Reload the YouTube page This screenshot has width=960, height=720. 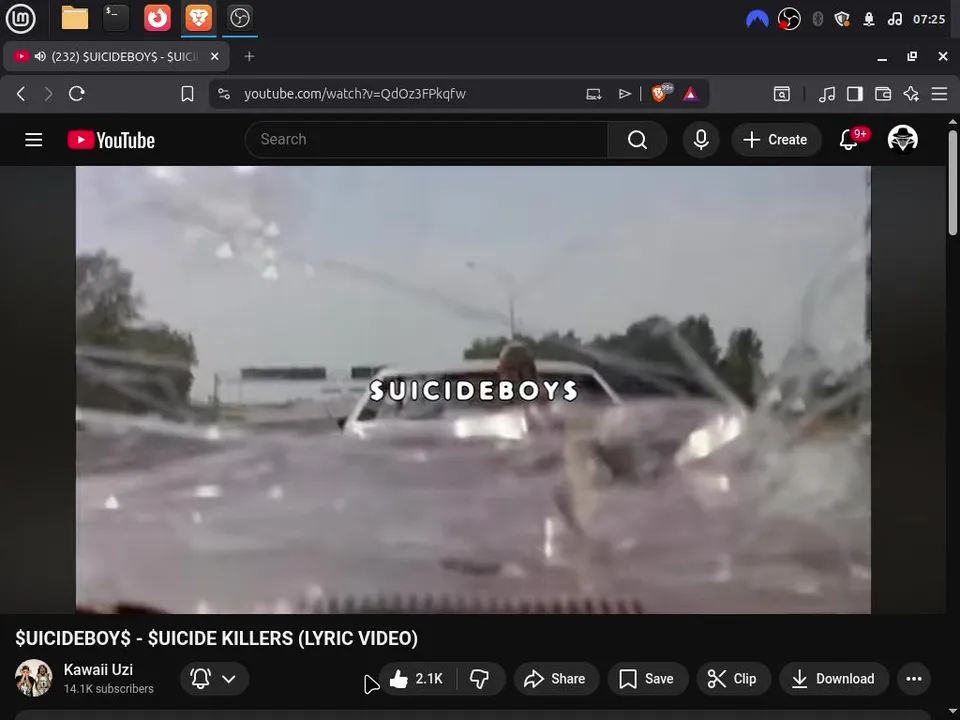tap(77, 94)
